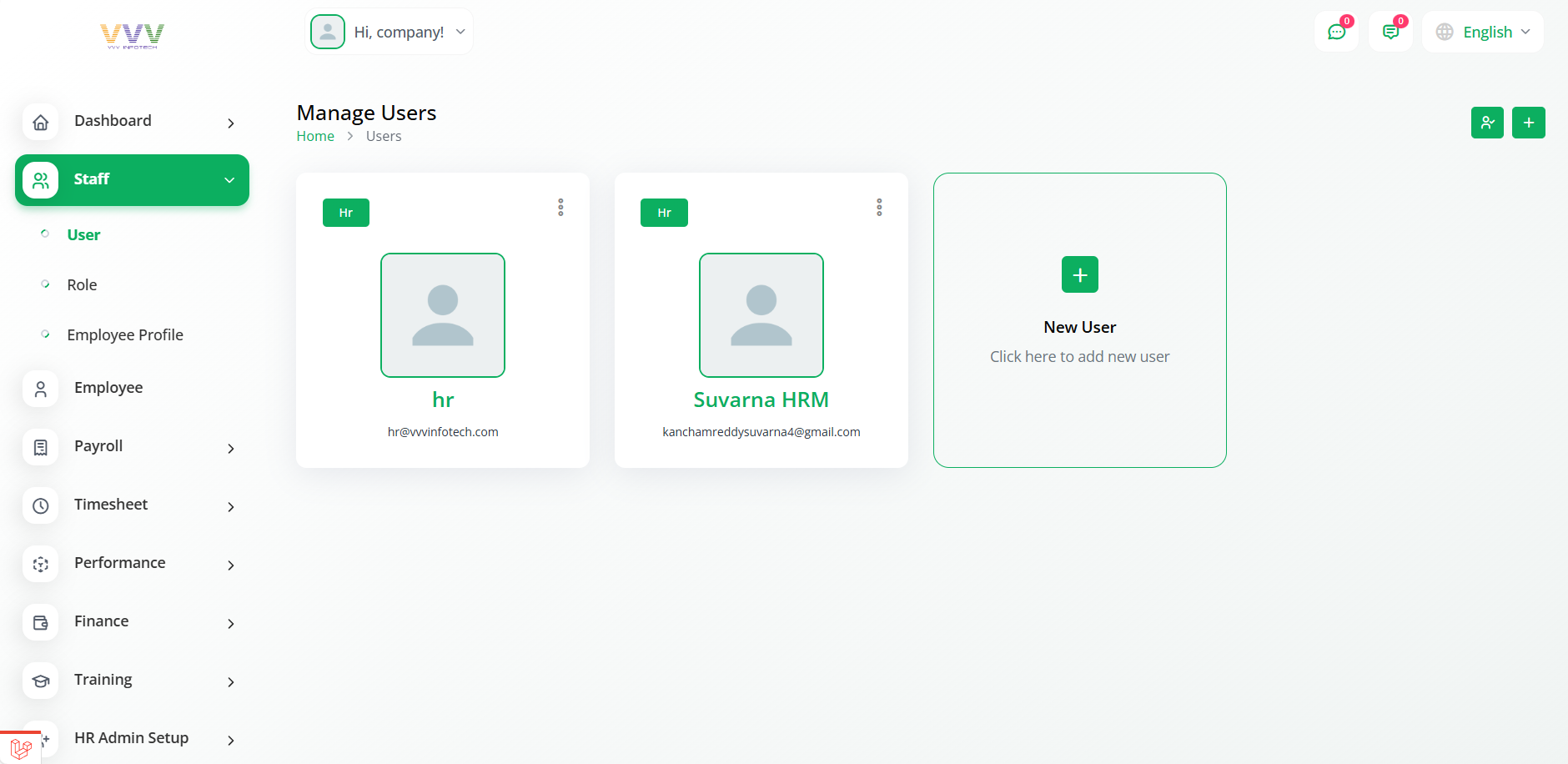The image size is (1568, 764).
Task: Click the user log icon button
Action: click(1487, 123)
